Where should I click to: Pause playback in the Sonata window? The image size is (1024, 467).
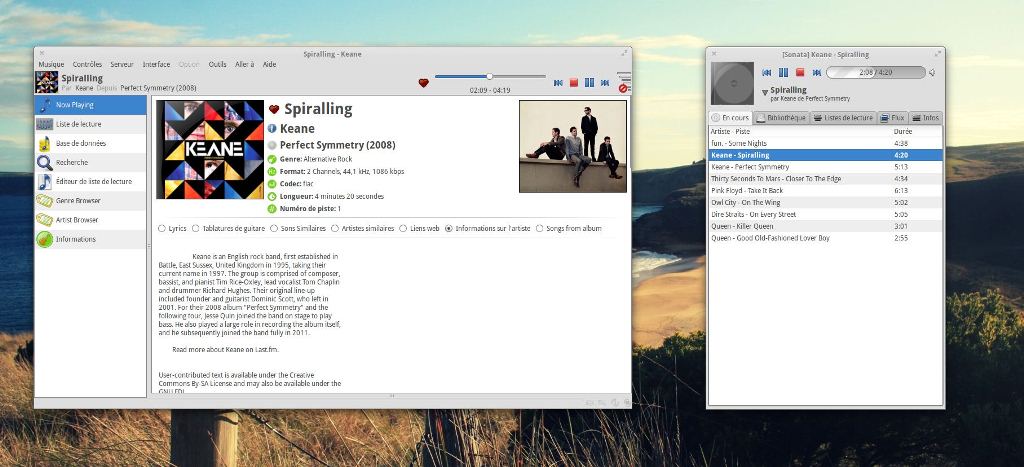[783, 72]
